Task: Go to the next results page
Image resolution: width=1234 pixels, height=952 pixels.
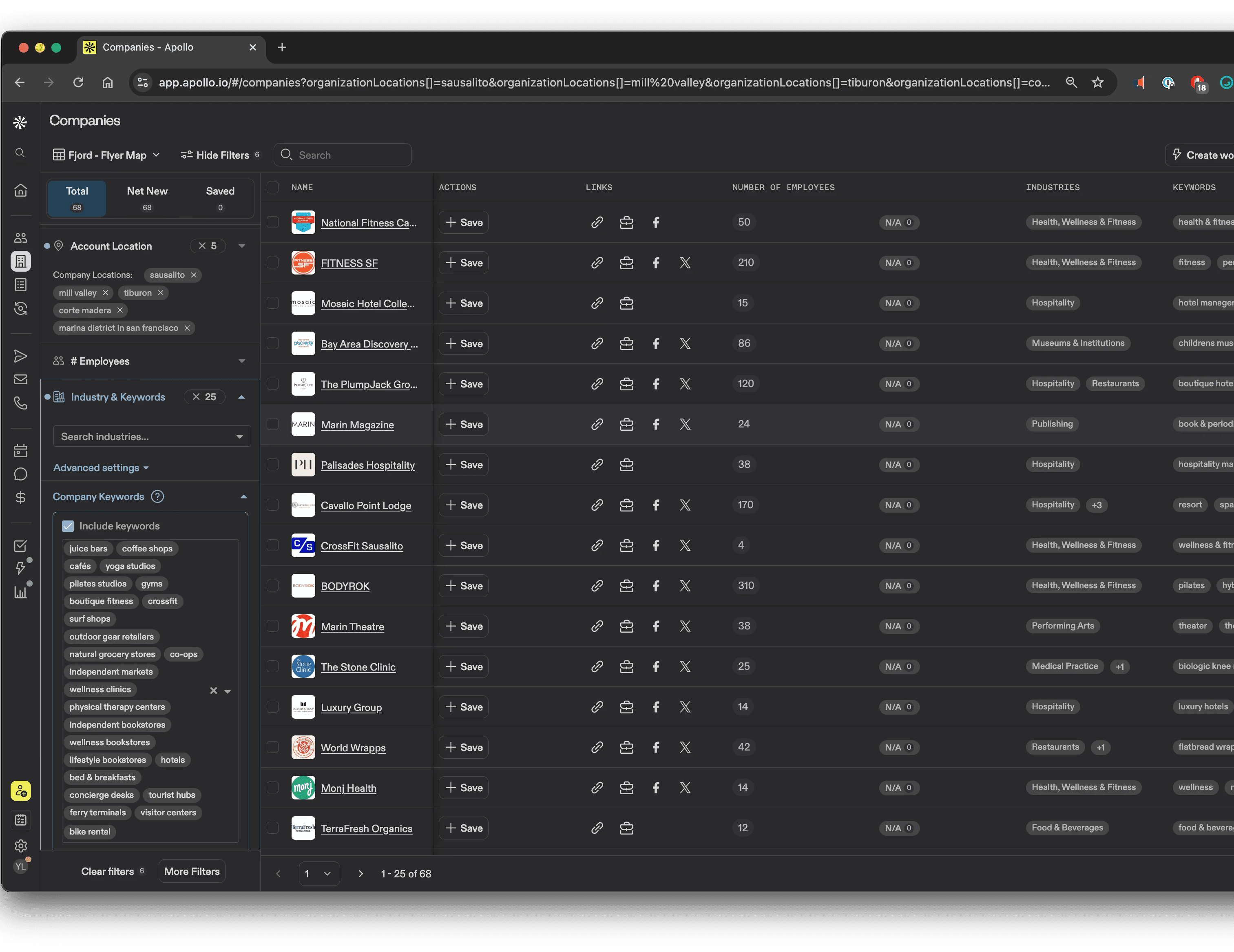Action: 360,873
